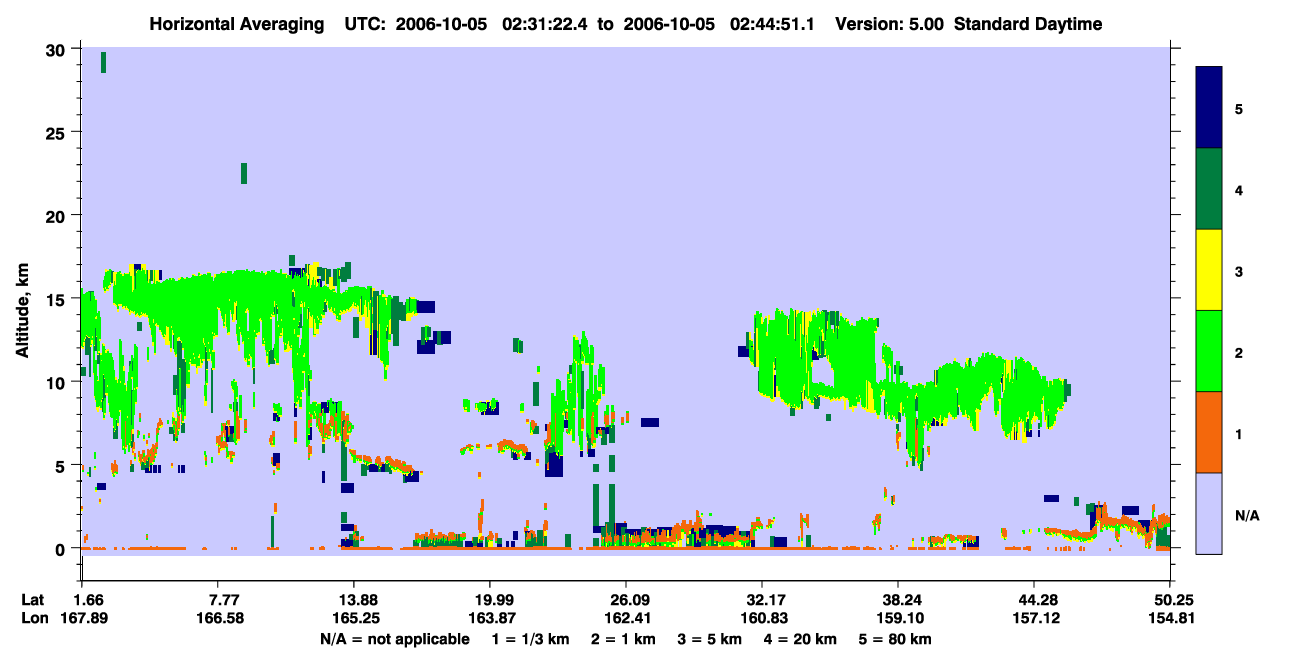Click the colorbar label N/A
1300x667 pixels.
1247,516
